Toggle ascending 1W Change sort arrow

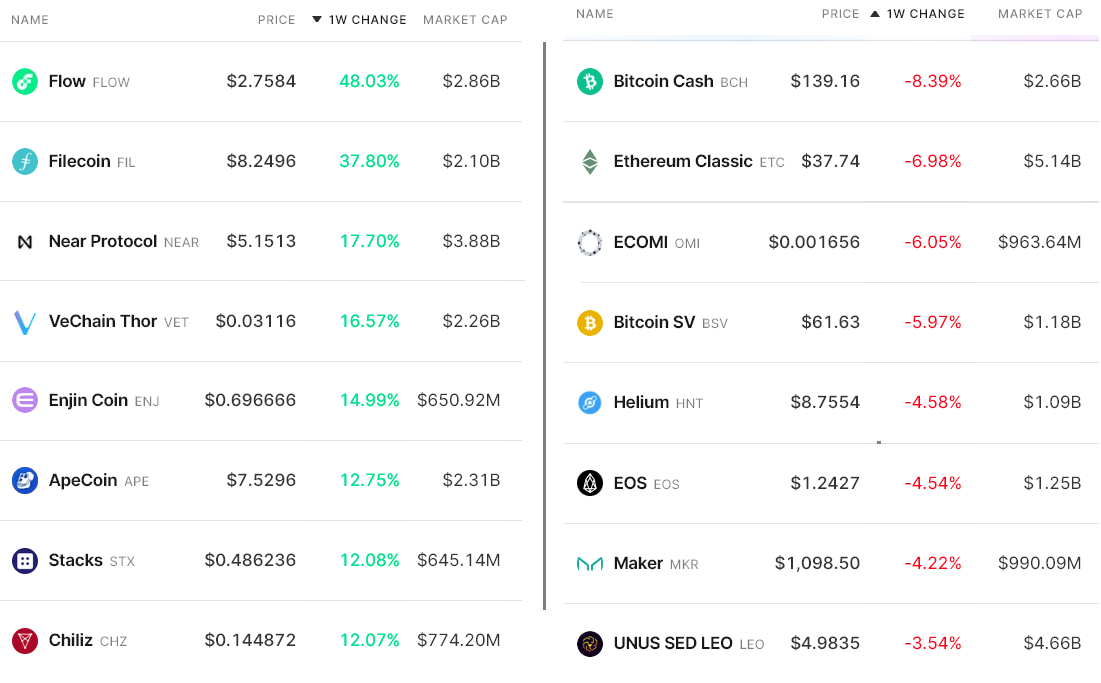(875, 14)
